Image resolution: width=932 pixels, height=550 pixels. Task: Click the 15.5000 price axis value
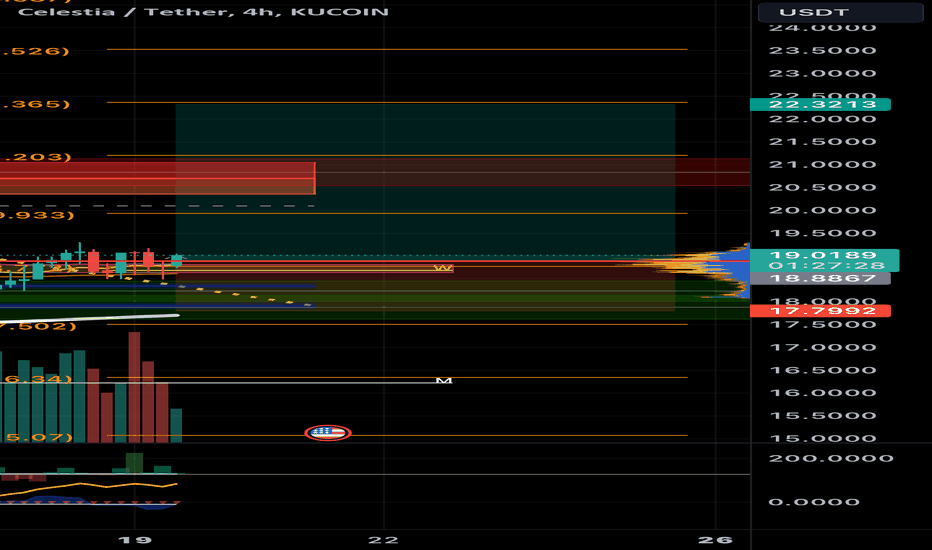pos(823,416)
